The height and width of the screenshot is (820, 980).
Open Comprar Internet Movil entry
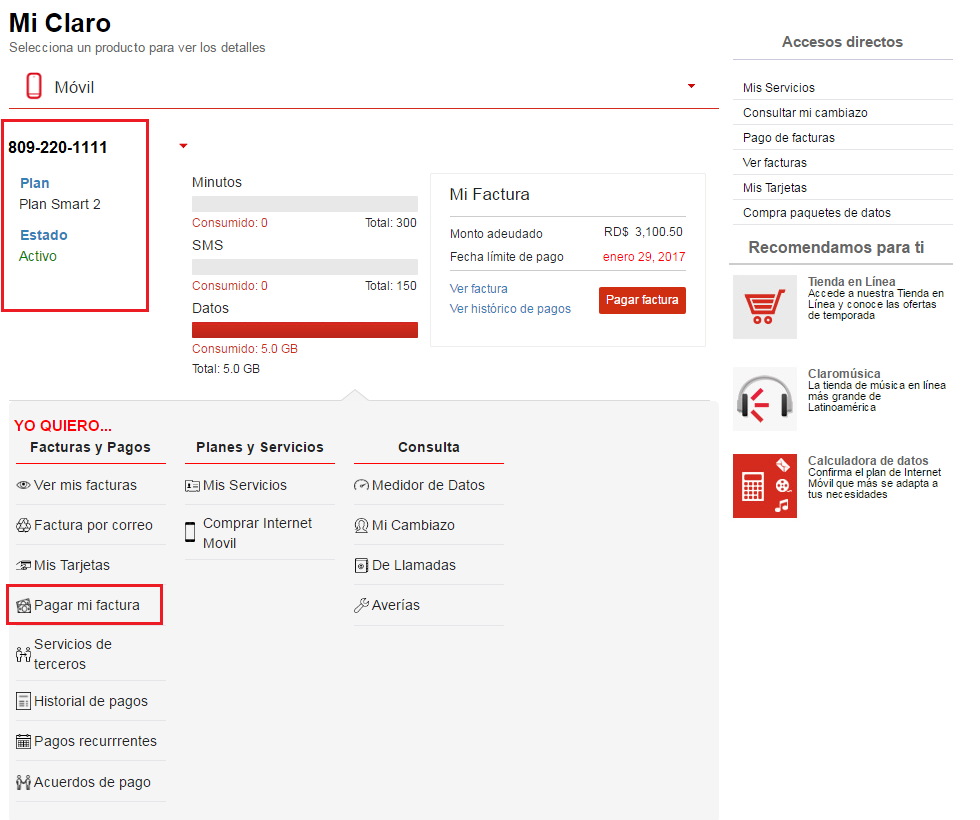[259, 532]
